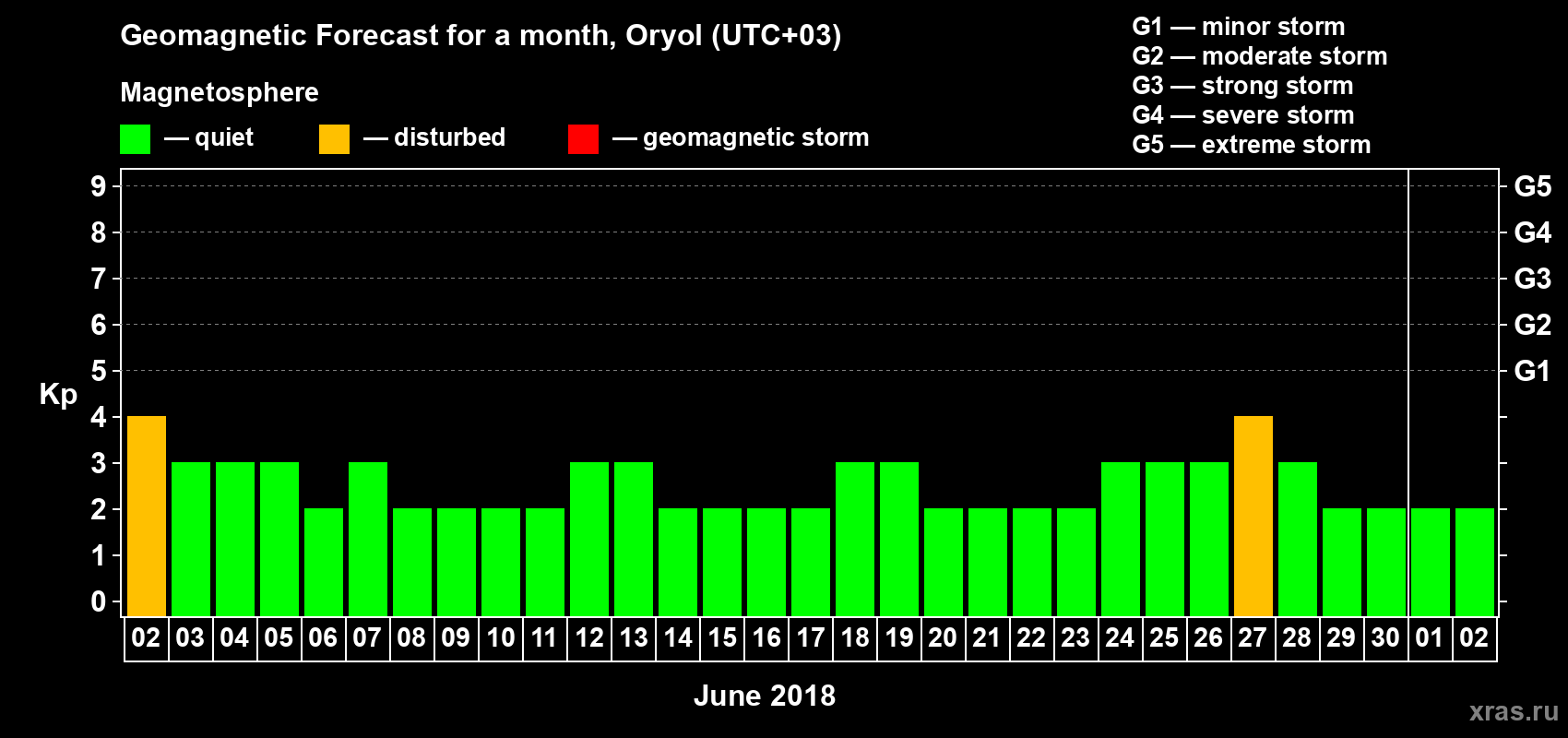Click the date label 27
This screenshot has width=1568, height=738.
(1253, 637)
